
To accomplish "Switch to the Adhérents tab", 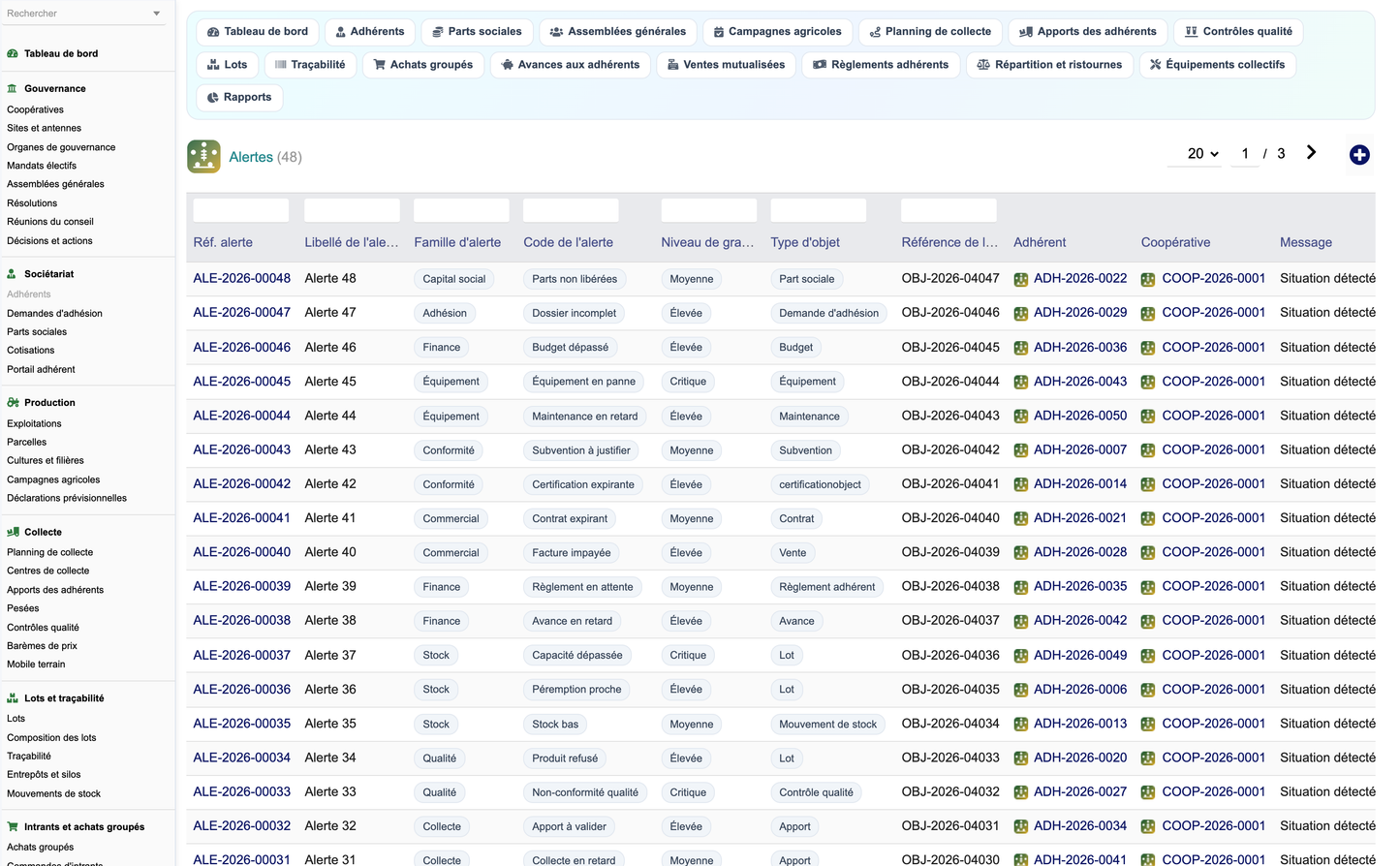I will point(370,32).
